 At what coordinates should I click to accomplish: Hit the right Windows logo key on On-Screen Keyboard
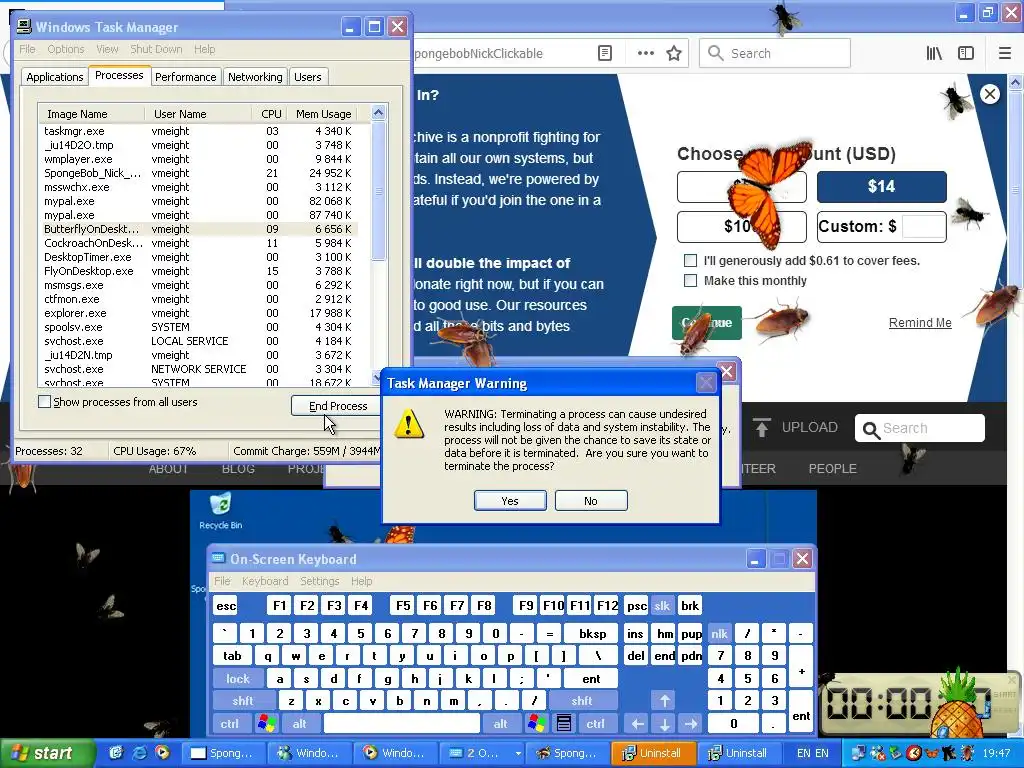(537, 723)
